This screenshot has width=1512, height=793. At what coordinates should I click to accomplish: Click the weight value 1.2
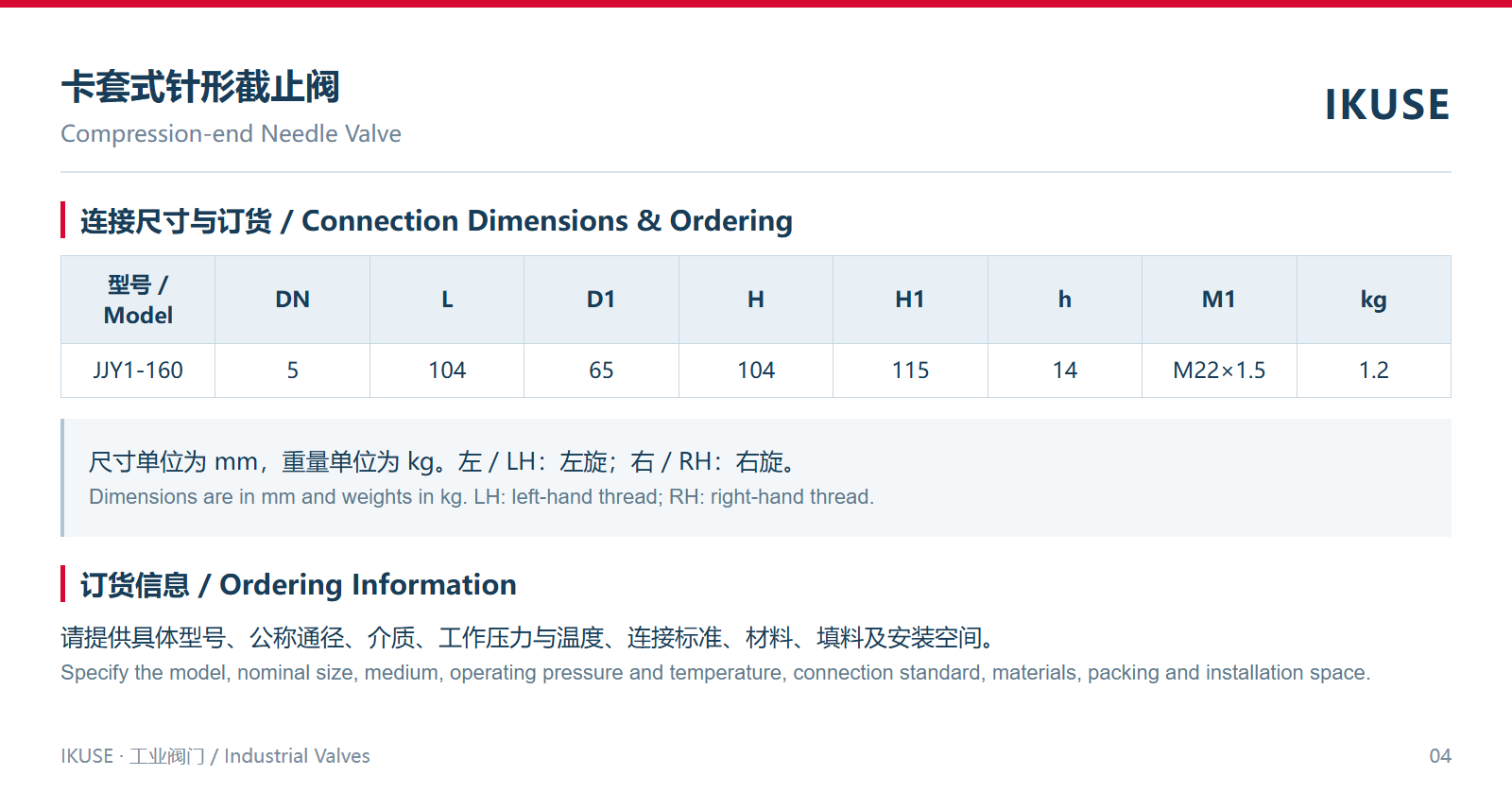click(x=1374, y=371)
